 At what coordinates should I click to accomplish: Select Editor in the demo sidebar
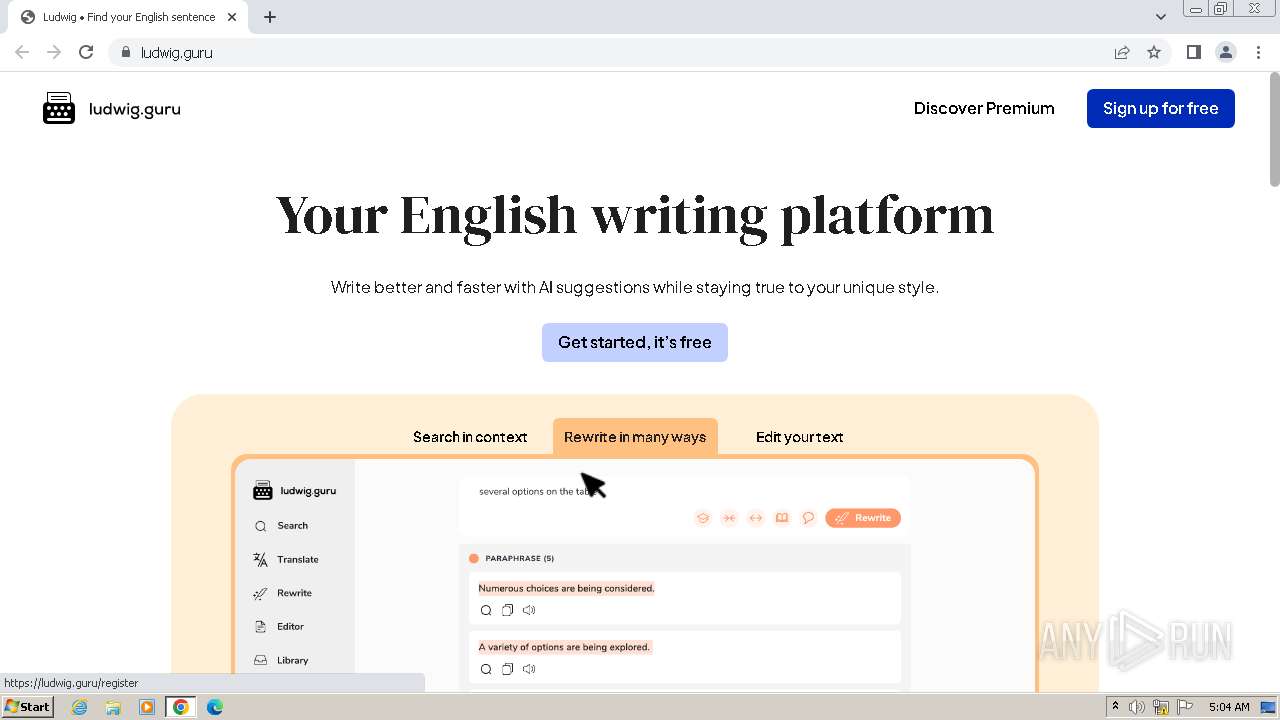pos(279,627)
